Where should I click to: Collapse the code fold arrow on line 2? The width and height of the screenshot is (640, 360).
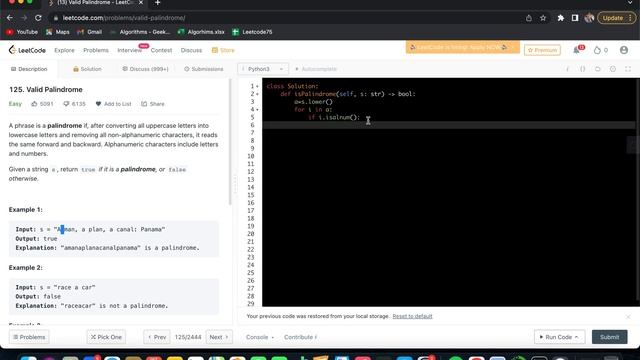(x=257, y=94)
